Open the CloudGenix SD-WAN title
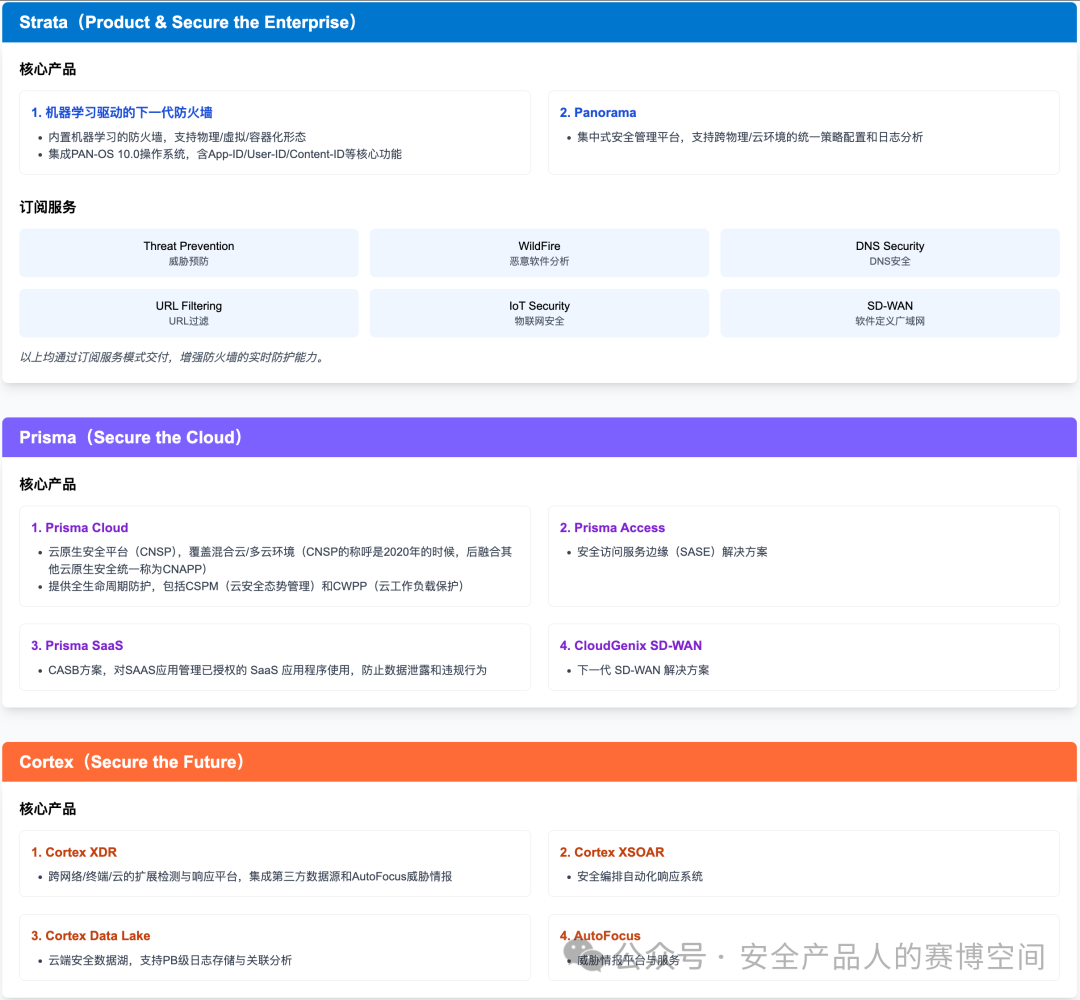The image size is (1080, 1000). (631, 645)
